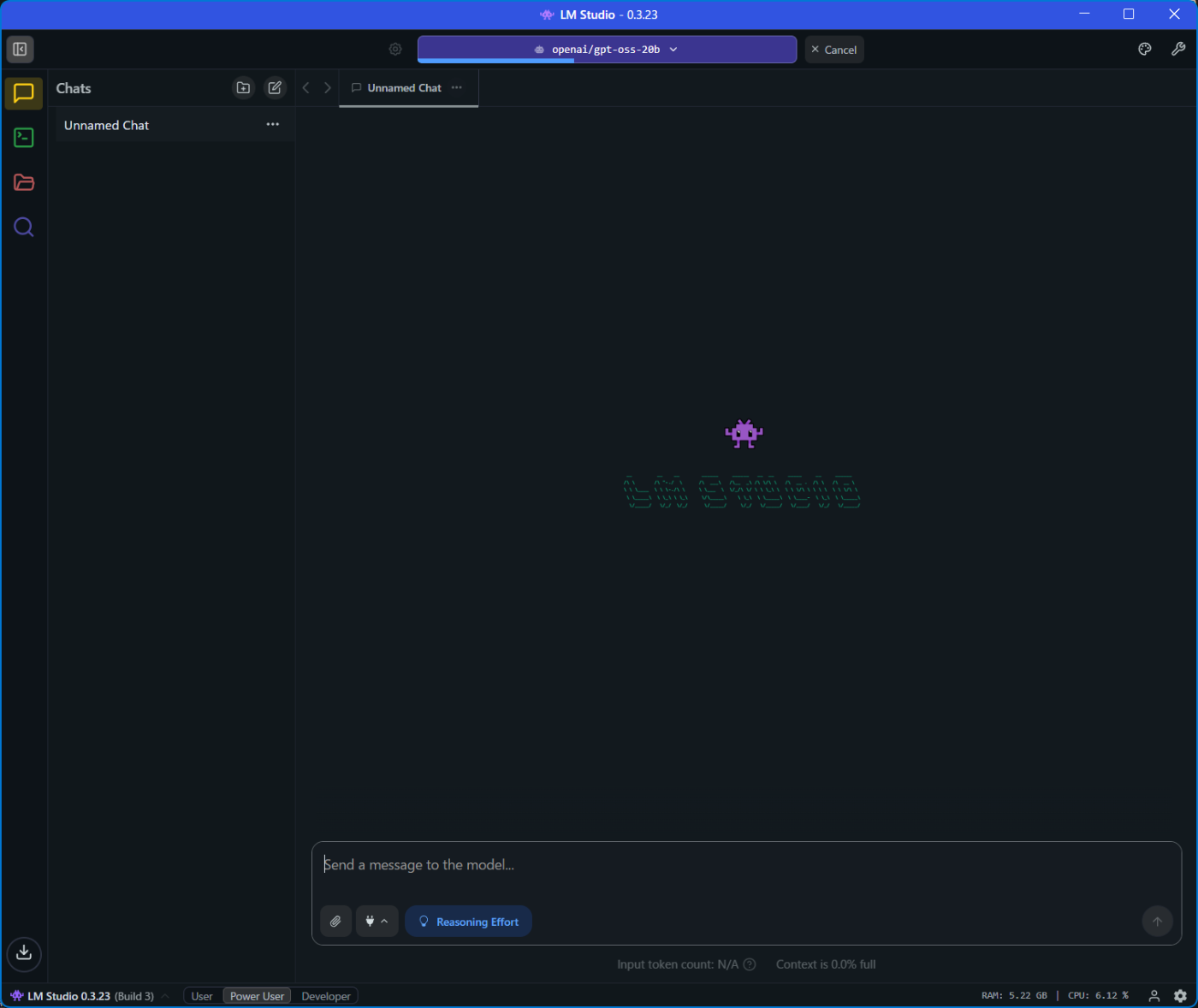The width and height of the screenshot is (1198, 1008).
Task: Open the Unnamed Chat tab options menu
Action: (x=457, y=87)
